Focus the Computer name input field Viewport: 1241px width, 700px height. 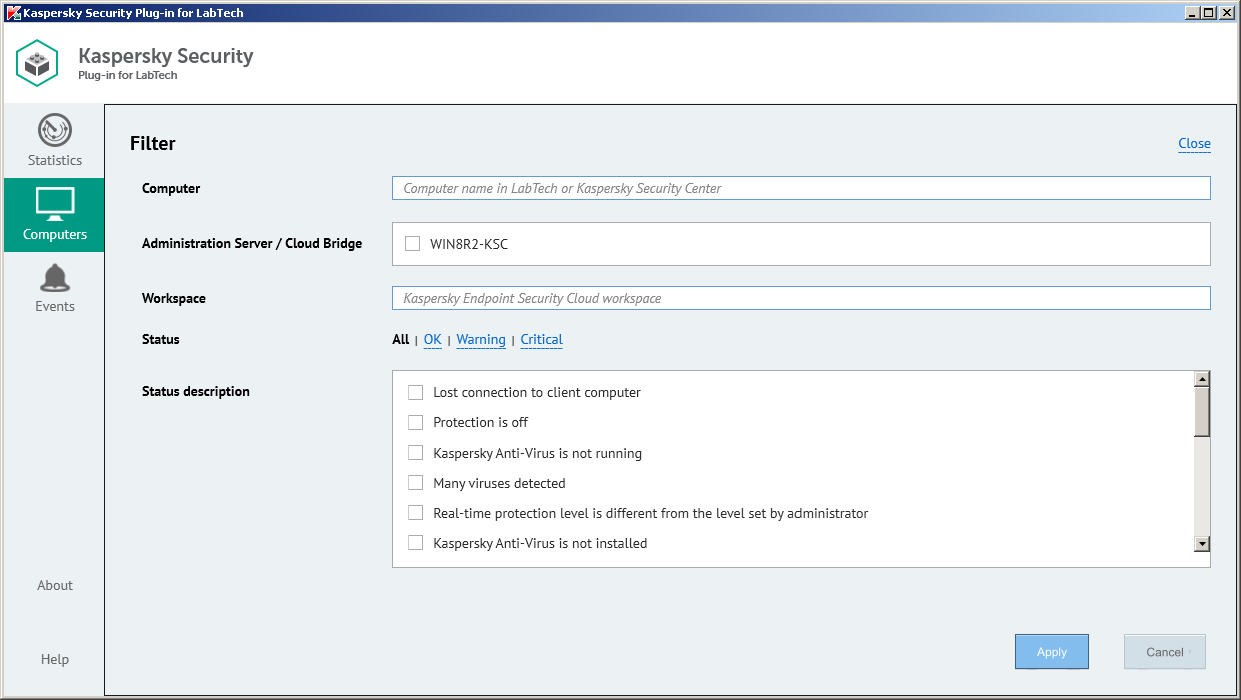point(800,188)
